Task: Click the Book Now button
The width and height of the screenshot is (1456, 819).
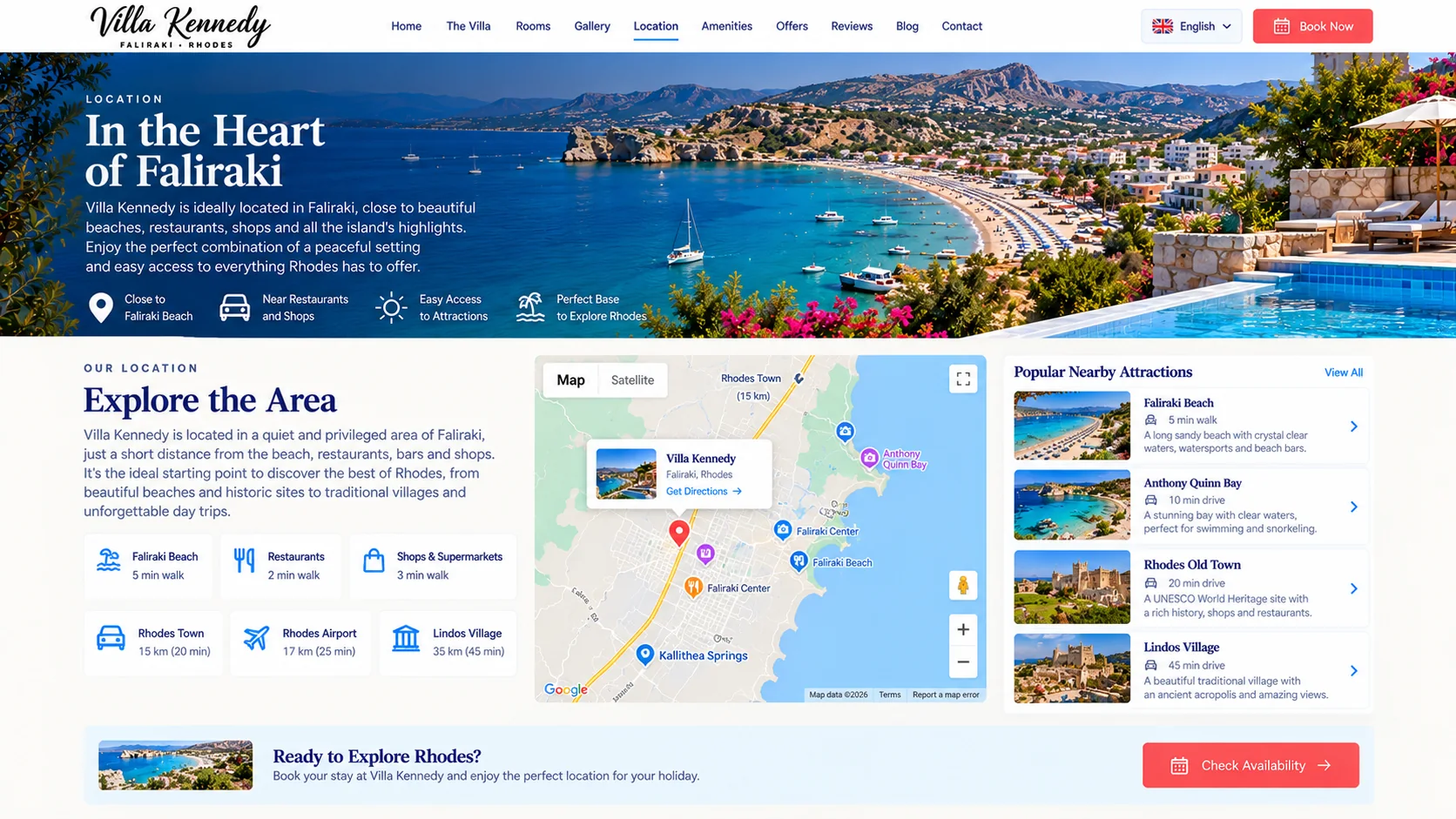Action: click(1312, 26)
